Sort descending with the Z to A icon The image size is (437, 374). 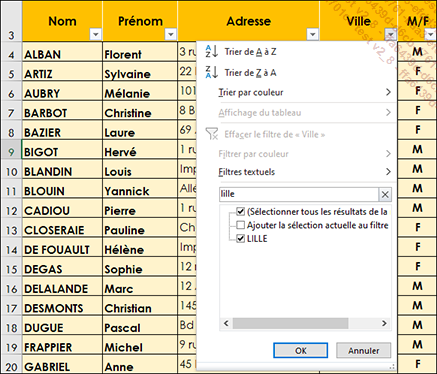click(x=211, y=72)
